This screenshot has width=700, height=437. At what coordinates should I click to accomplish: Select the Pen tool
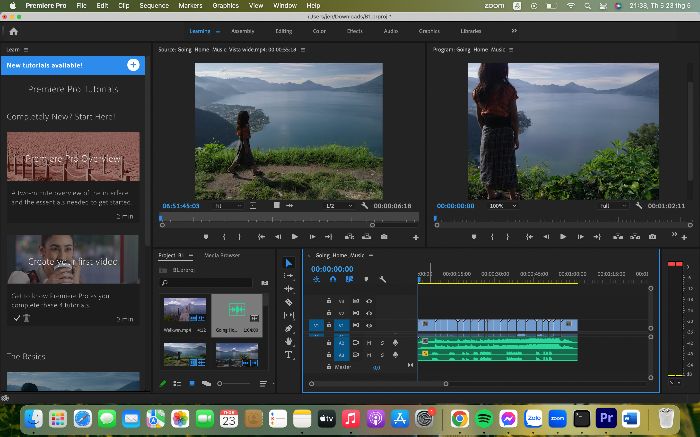pos(288,328)
